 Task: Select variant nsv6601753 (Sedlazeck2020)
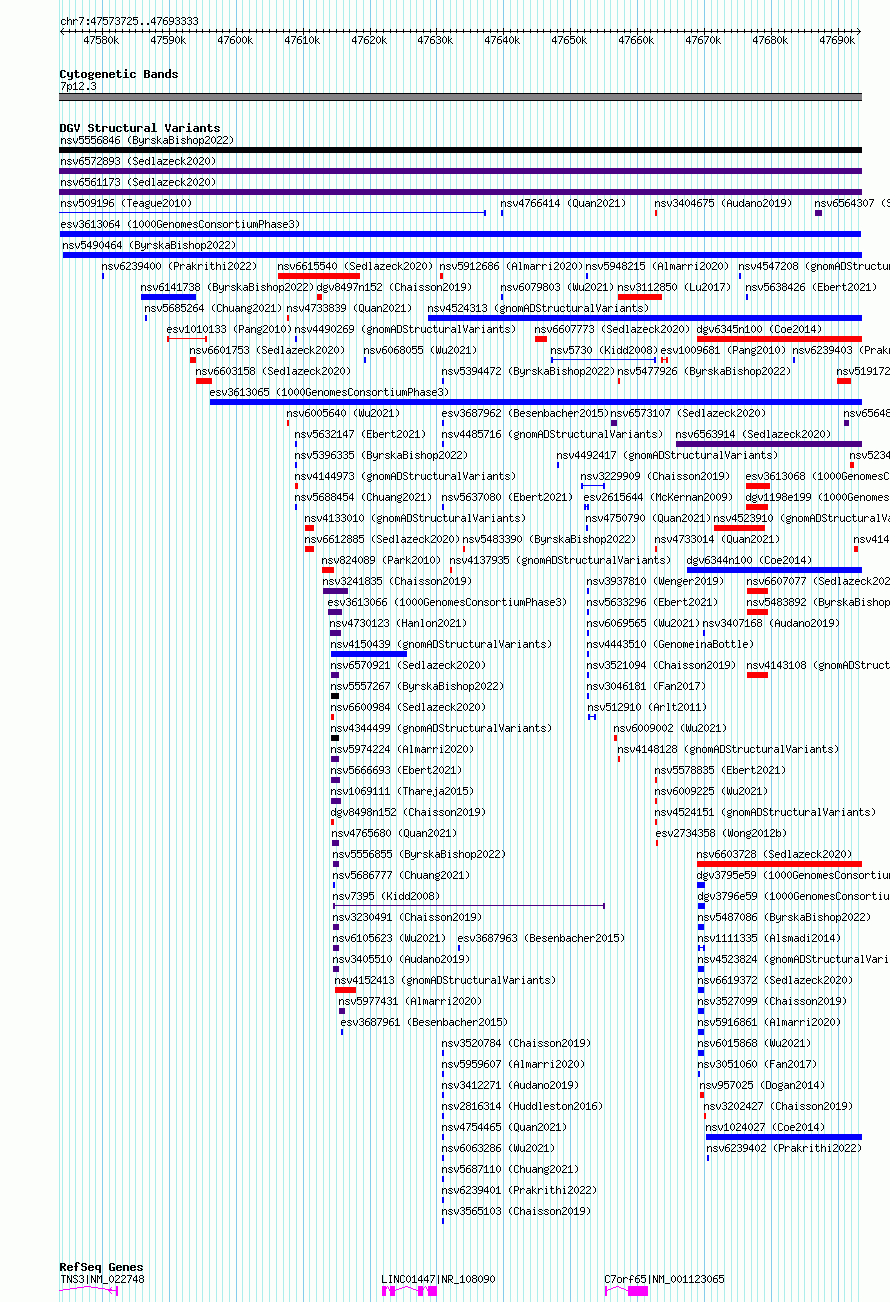coord(267,350)
